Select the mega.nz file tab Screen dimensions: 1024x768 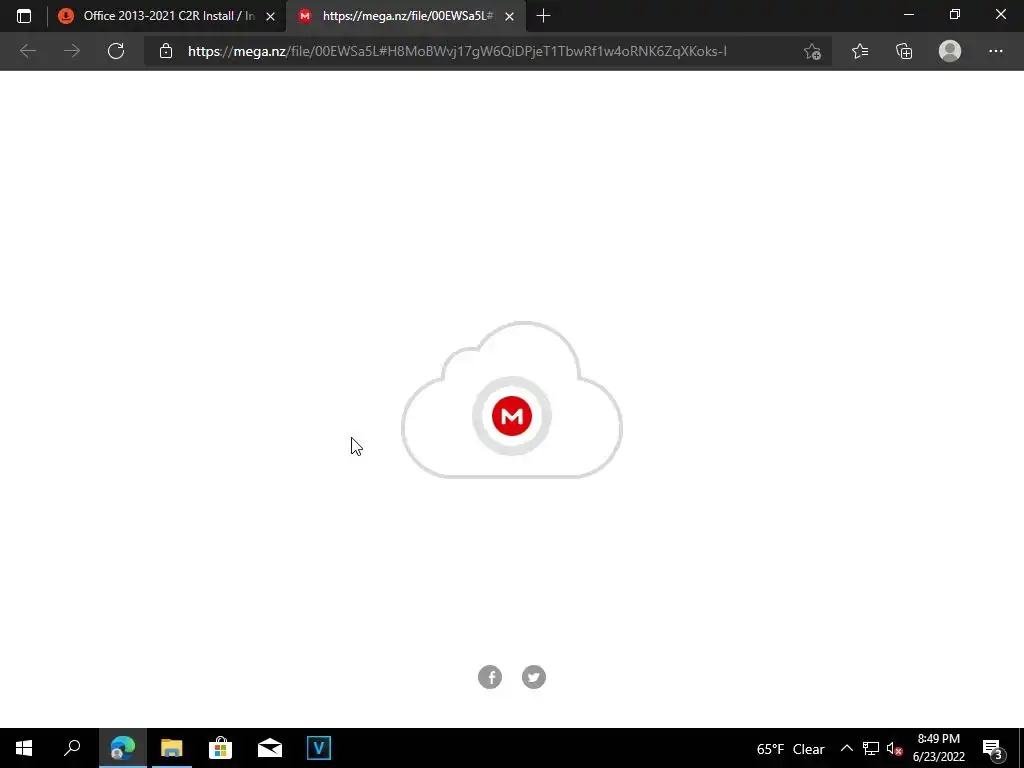(x=406, y=16)
